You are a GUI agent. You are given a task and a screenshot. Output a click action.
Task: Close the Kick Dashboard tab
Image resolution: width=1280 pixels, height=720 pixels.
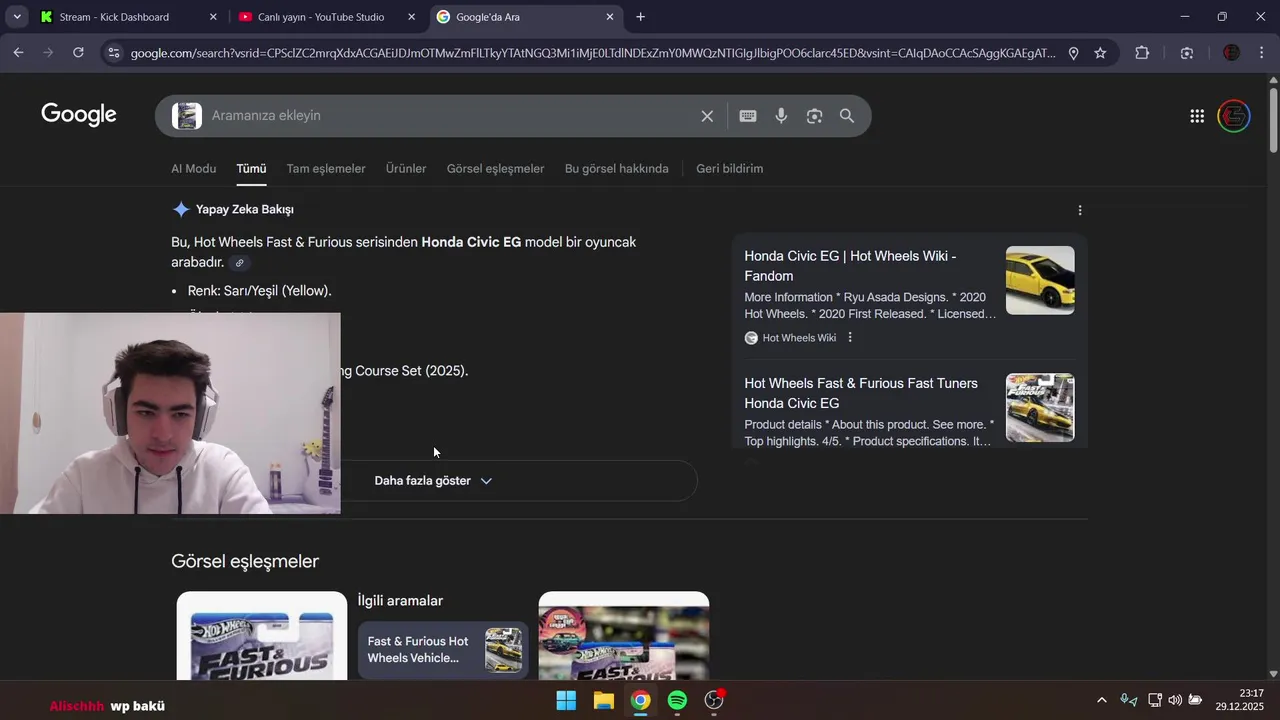(x=213, y=17)
